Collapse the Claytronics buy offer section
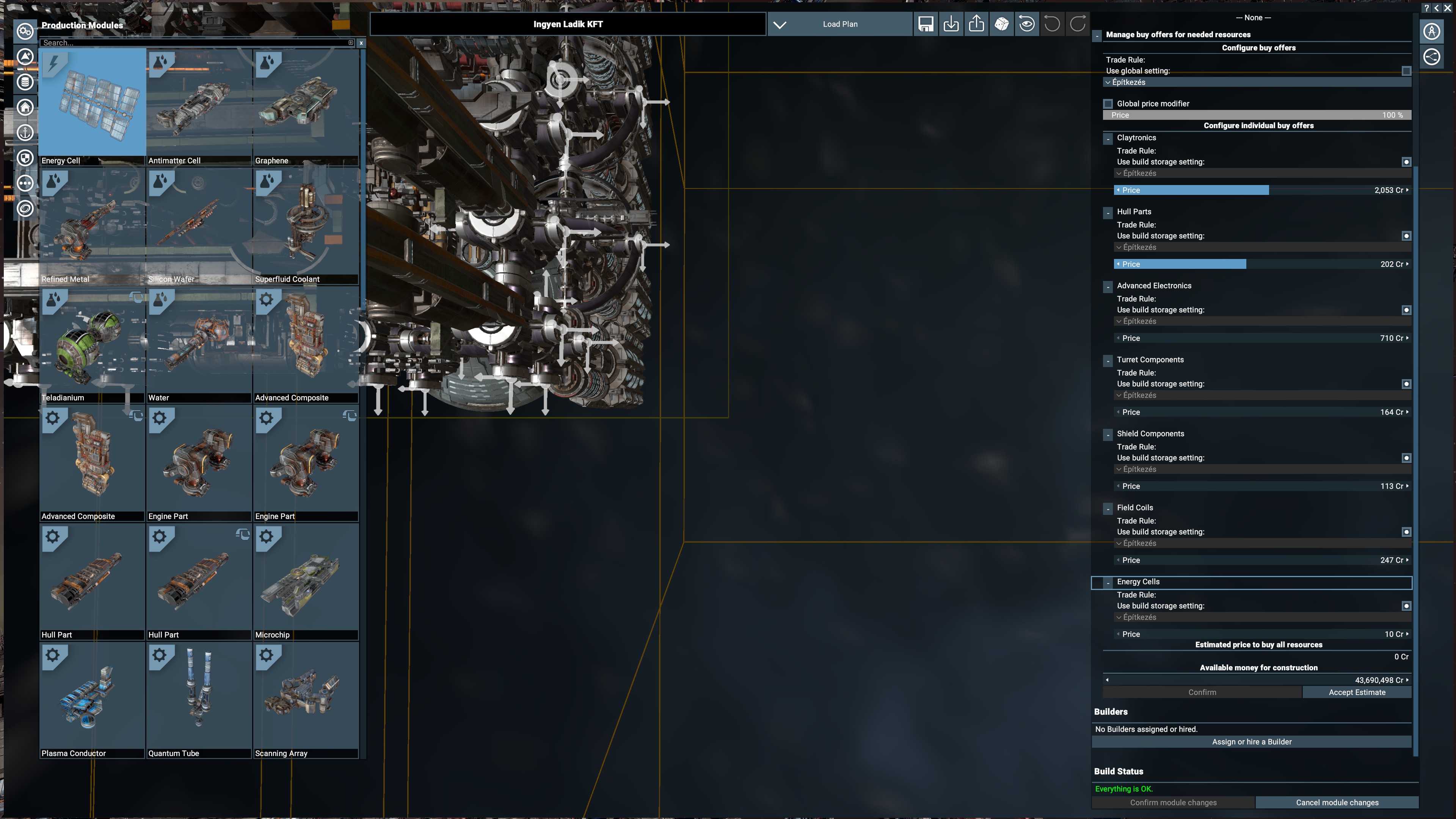 1108,139
